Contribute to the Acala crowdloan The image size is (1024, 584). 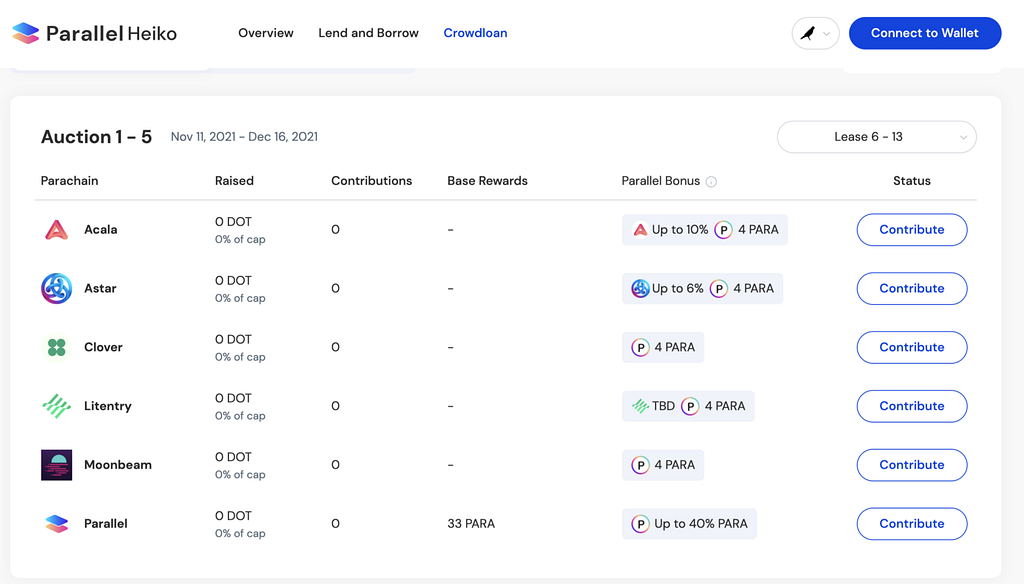click(x=912, y=230)
